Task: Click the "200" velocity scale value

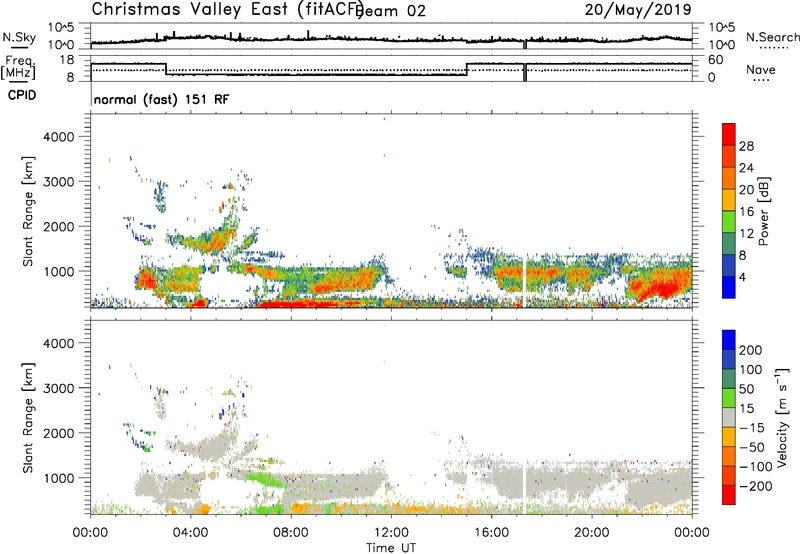Action: pyautogui.click(x=751, y=350)
